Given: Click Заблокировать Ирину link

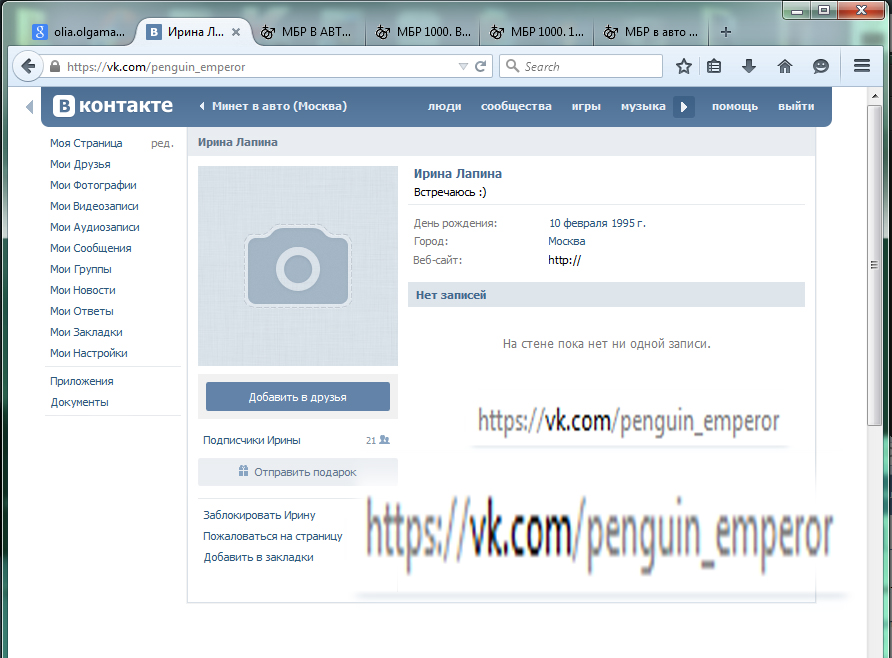Looking at the screenshot, I should pos(259,515).
